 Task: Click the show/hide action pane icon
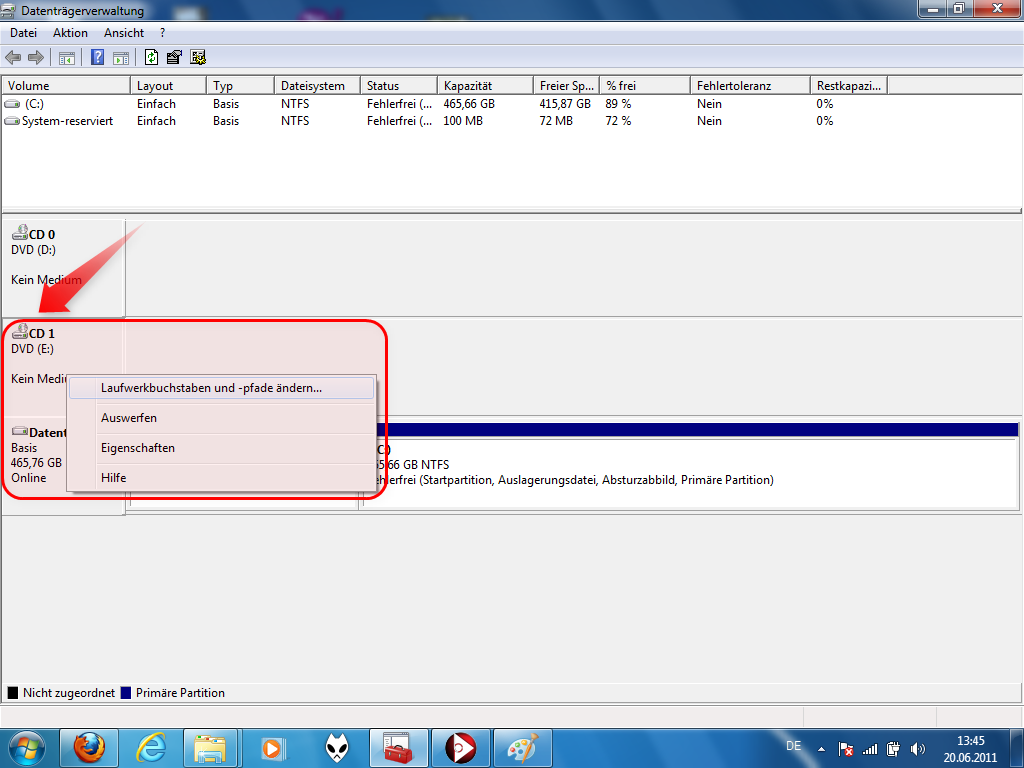tap(120, 57)
